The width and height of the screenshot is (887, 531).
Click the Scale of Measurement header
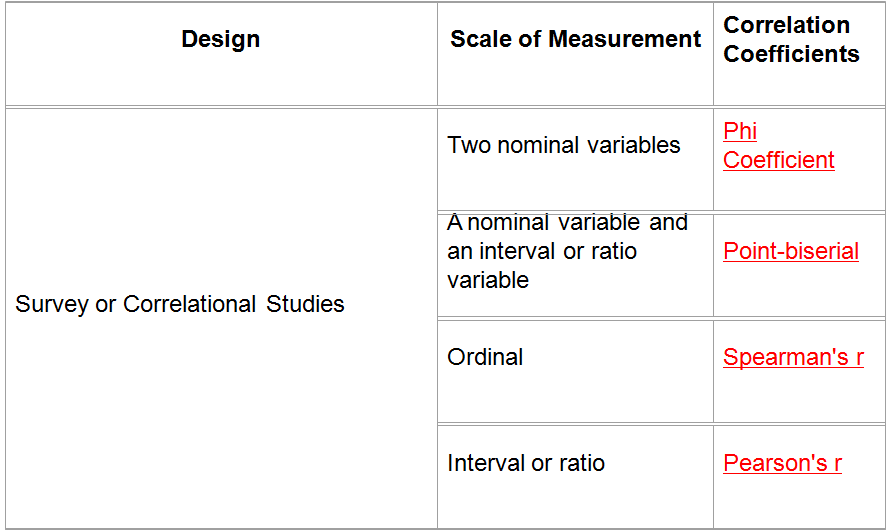[575, 39]
